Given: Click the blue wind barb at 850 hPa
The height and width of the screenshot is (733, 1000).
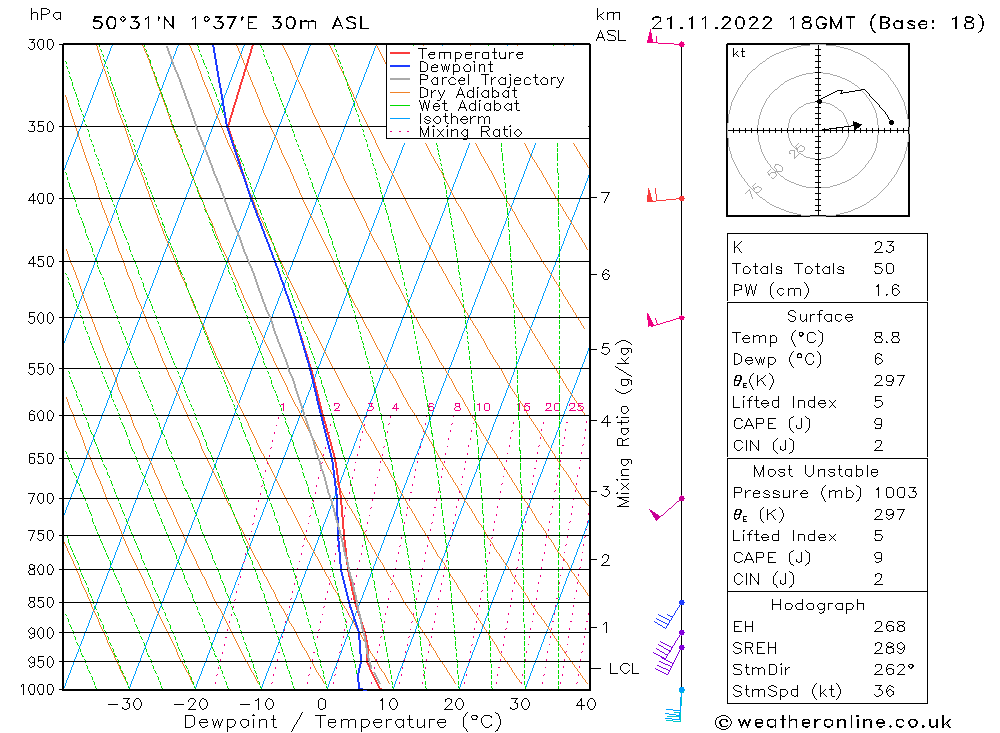Looking at the screenshot, I should [669, 614].
